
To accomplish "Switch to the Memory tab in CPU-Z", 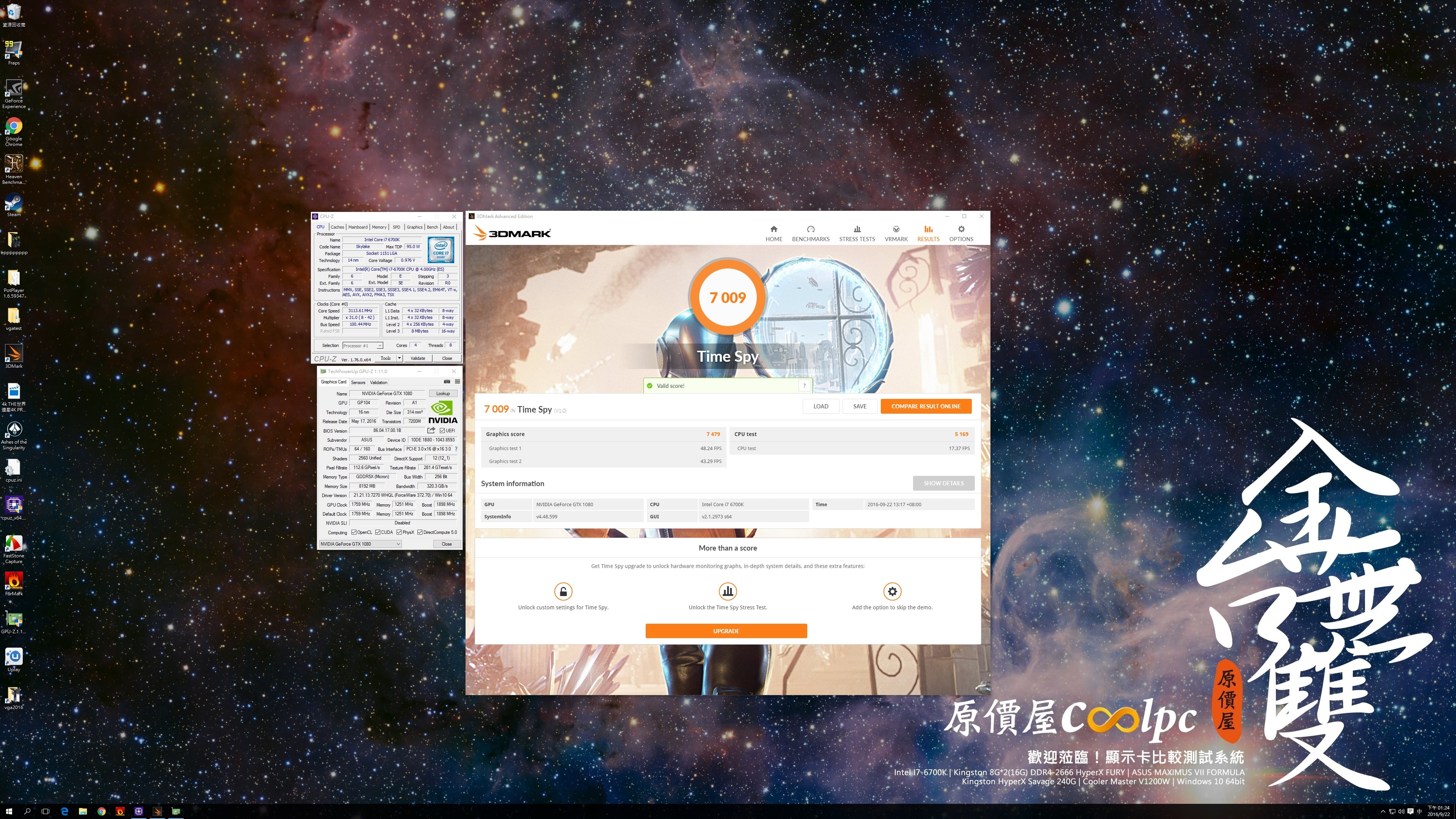I will click(x=379, y=227).
